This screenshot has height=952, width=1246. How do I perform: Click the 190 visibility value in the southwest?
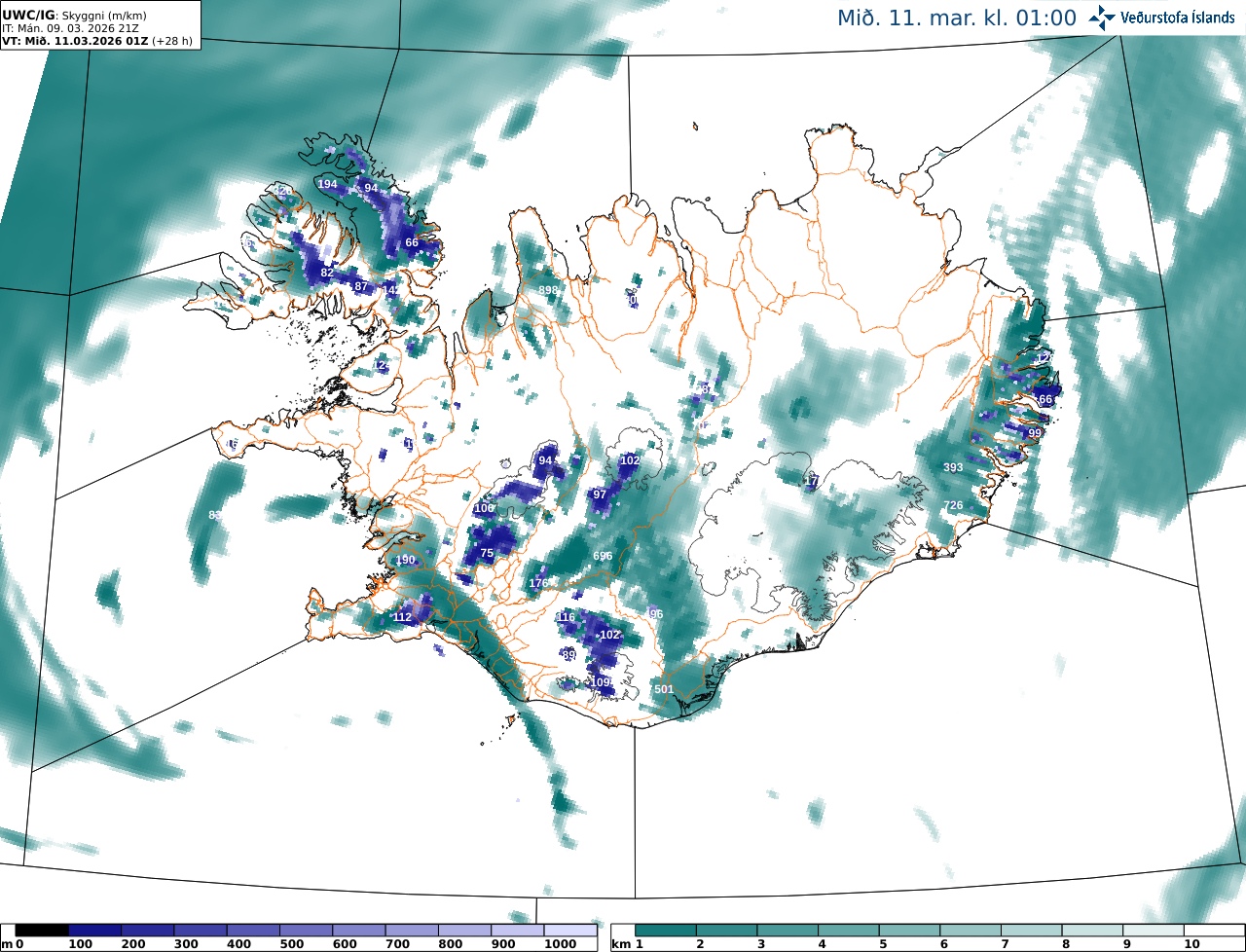click(x=405, y=560)
